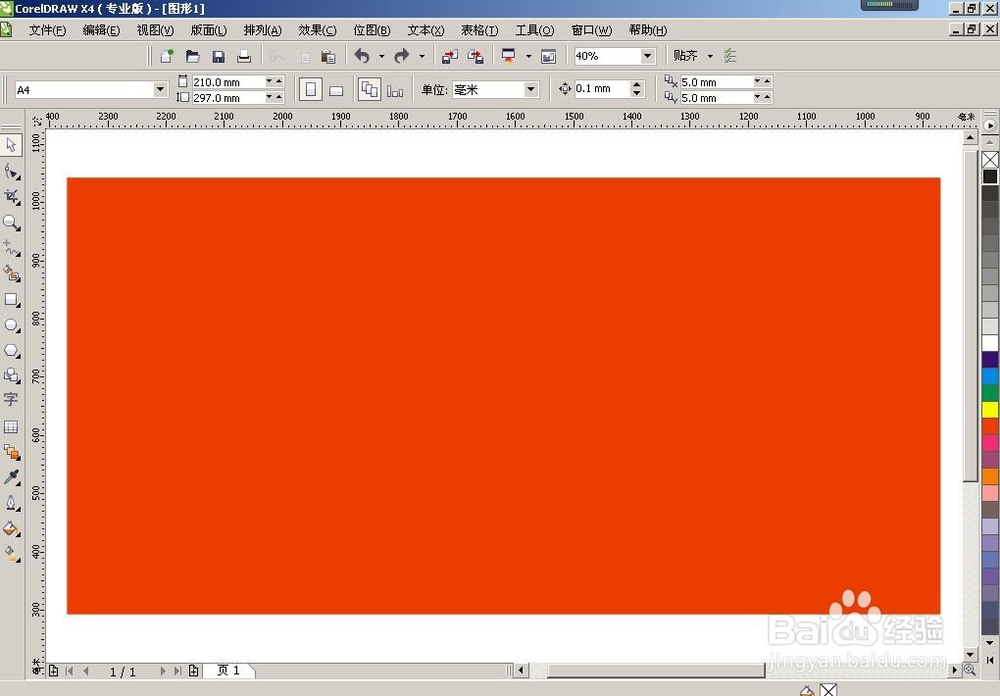The height and width of the screenshot is (696, 1000).
Task: Pick the green palette swatch
Action: pos(990,393)
